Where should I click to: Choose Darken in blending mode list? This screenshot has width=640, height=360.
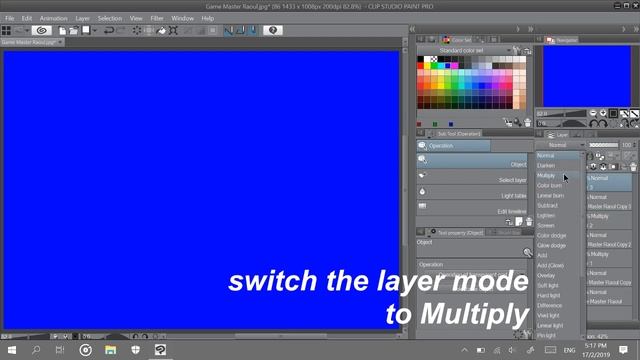558,166
